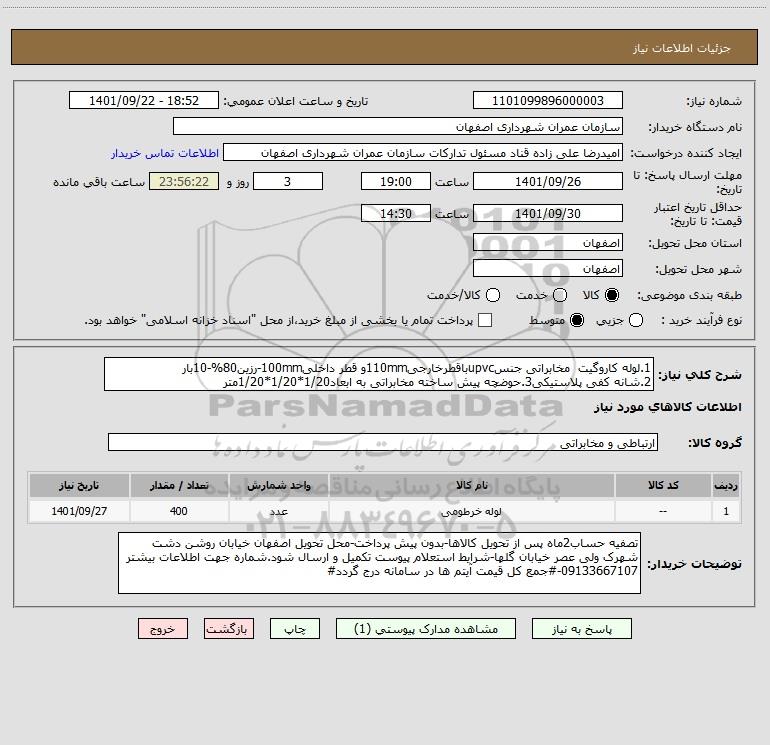Click the کد کالا column header
The height and width of the screenshot is (745, 770).
tap(663, 485)
